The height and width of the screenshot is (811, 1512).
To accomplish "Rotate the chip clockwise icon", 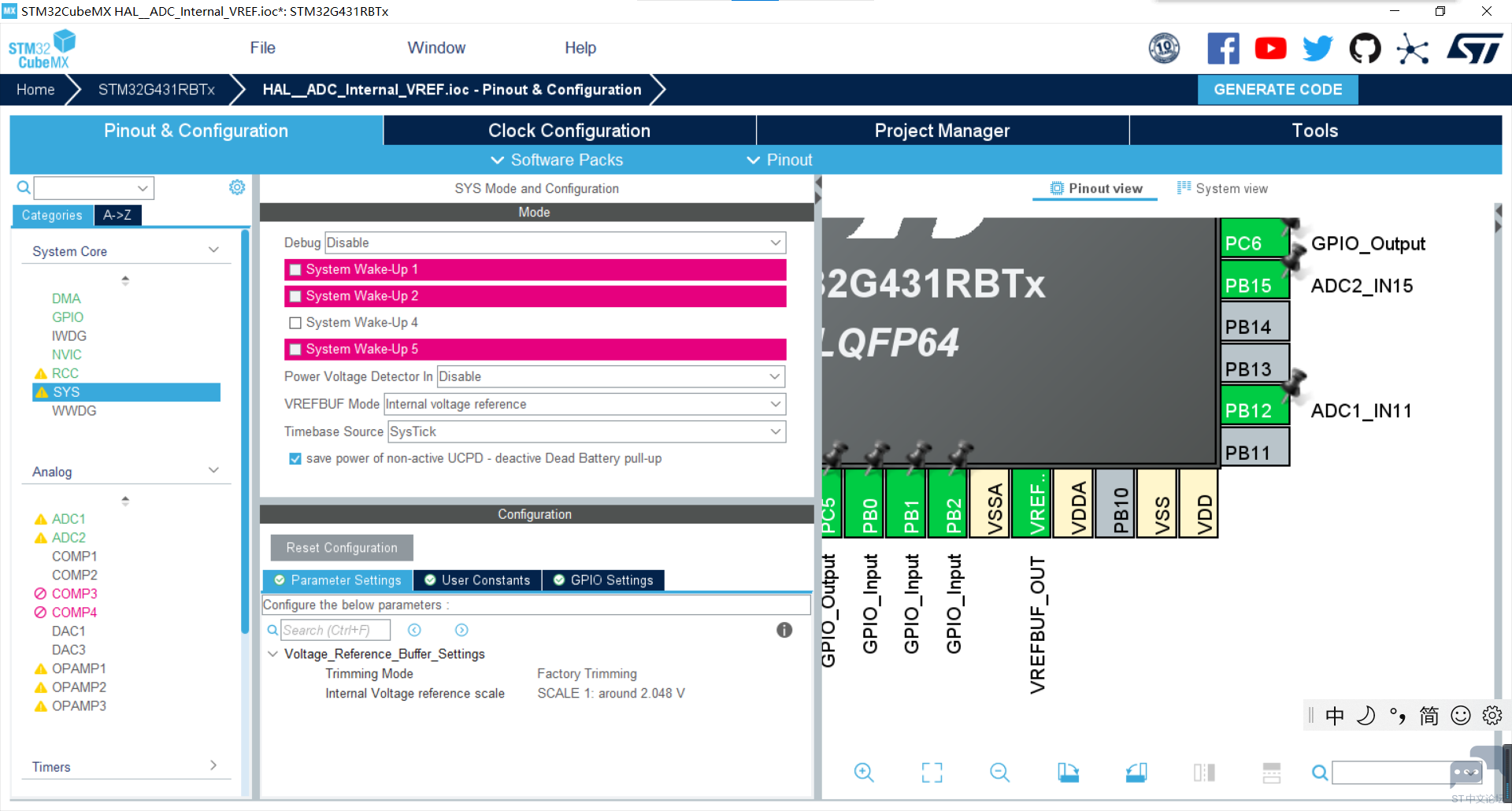I will point(1068,772).
